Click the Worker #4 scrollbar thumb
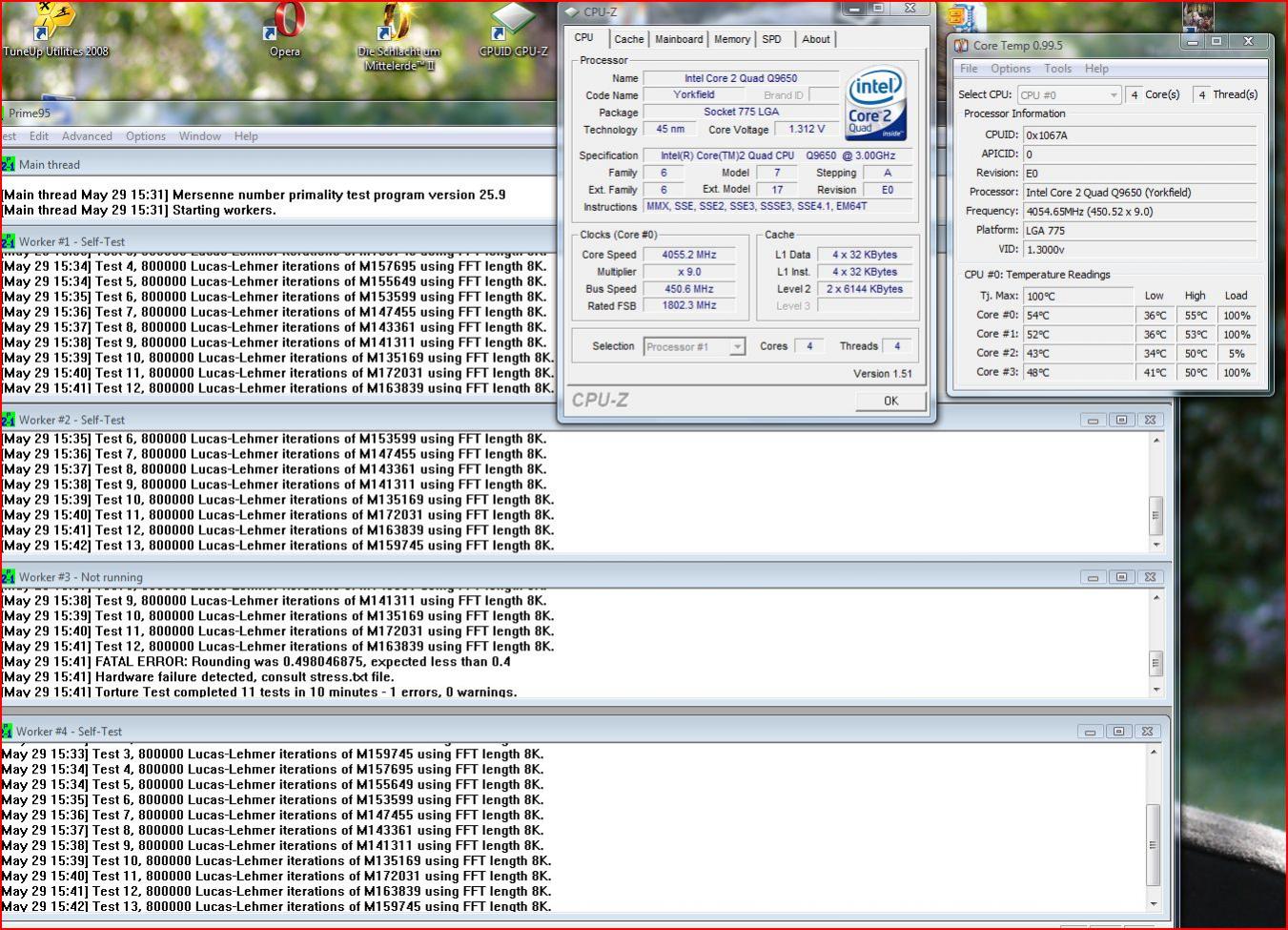1288x930 pixels. pos(1154,845)
